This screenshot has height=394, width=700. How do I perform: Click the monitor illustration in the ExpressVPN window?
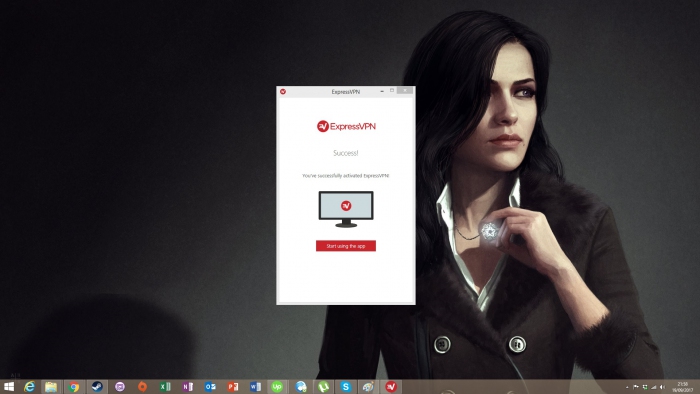click(346, 209)
